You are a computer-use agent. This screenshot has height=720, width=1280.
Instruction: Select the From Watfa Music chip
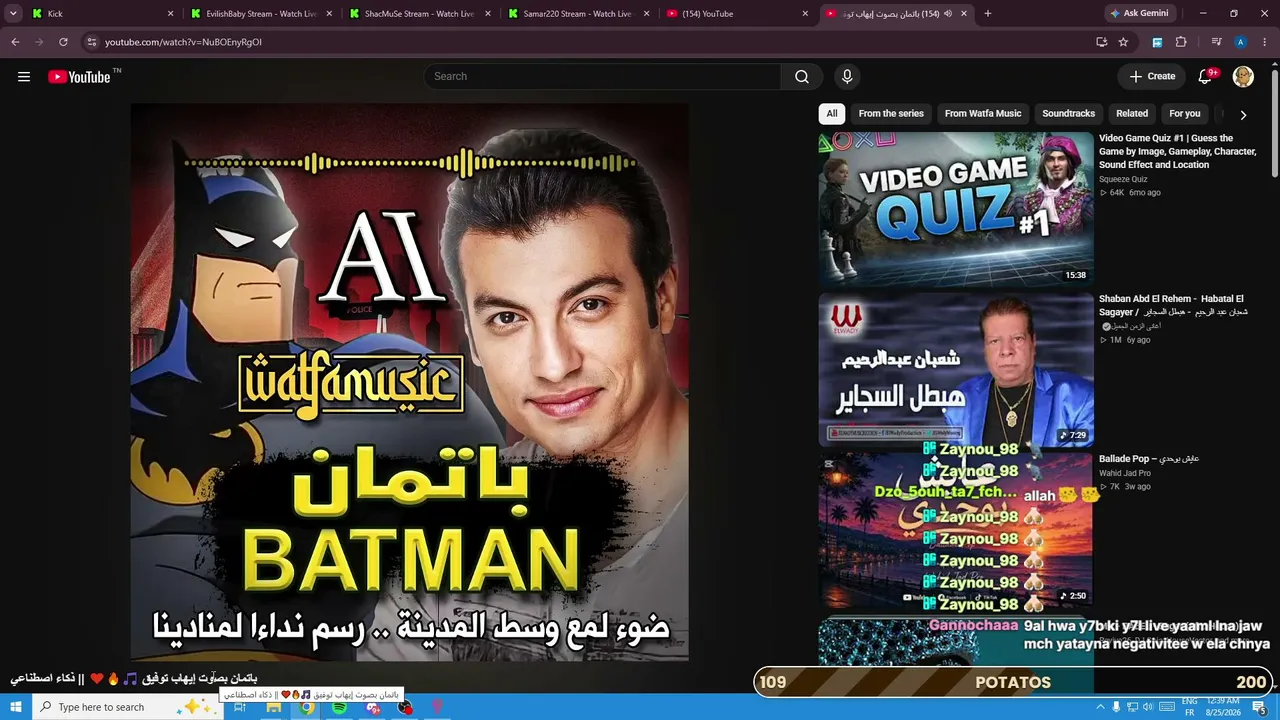pyautogui.click(x=983, y=114)
